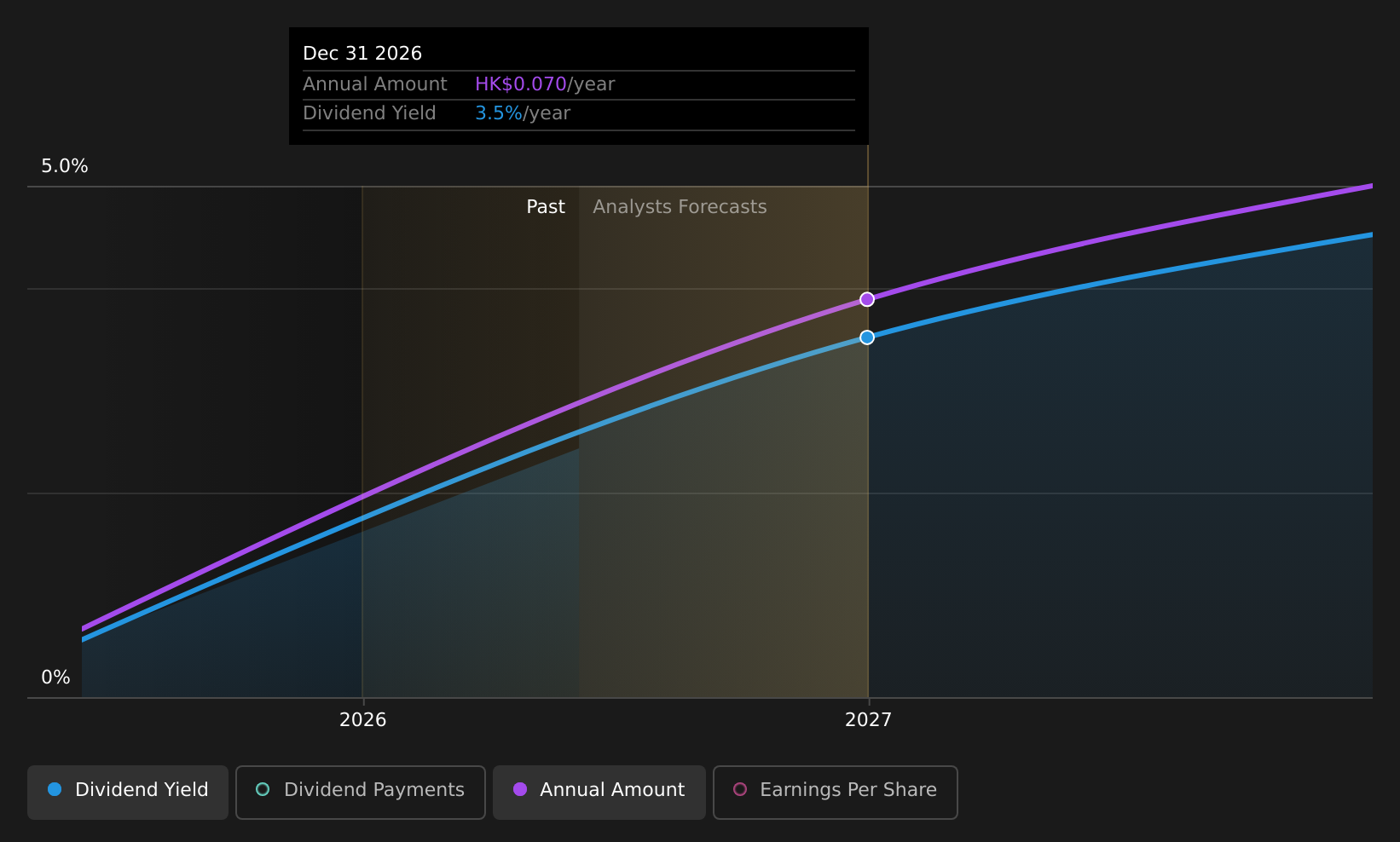
Task: Select the blue Dividend Yield data point
Action: coord(867,337)
